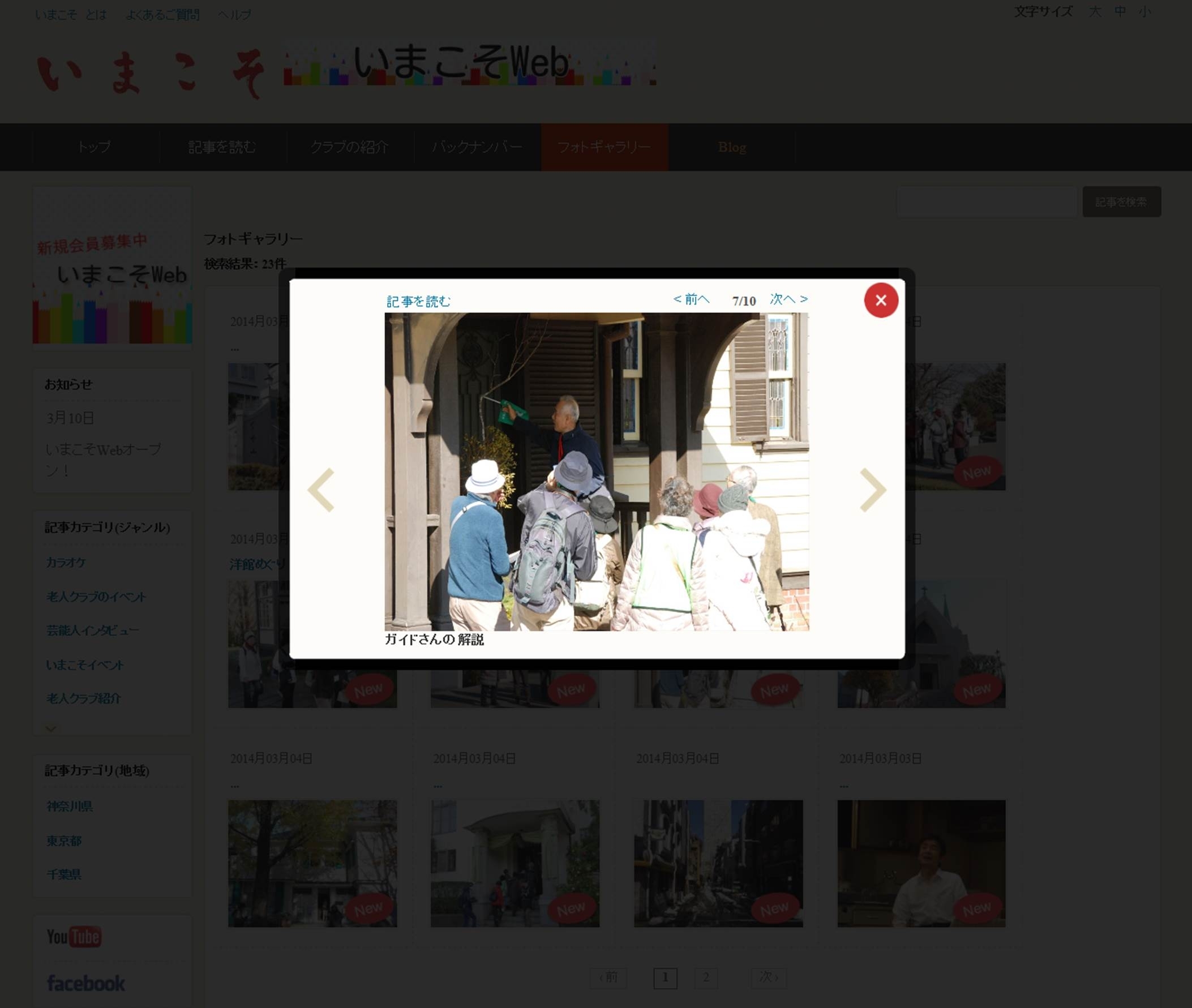This screenshot has width=1192, height=1008.
Task: Set text size to 小
Action: [x=1144, y=11]
